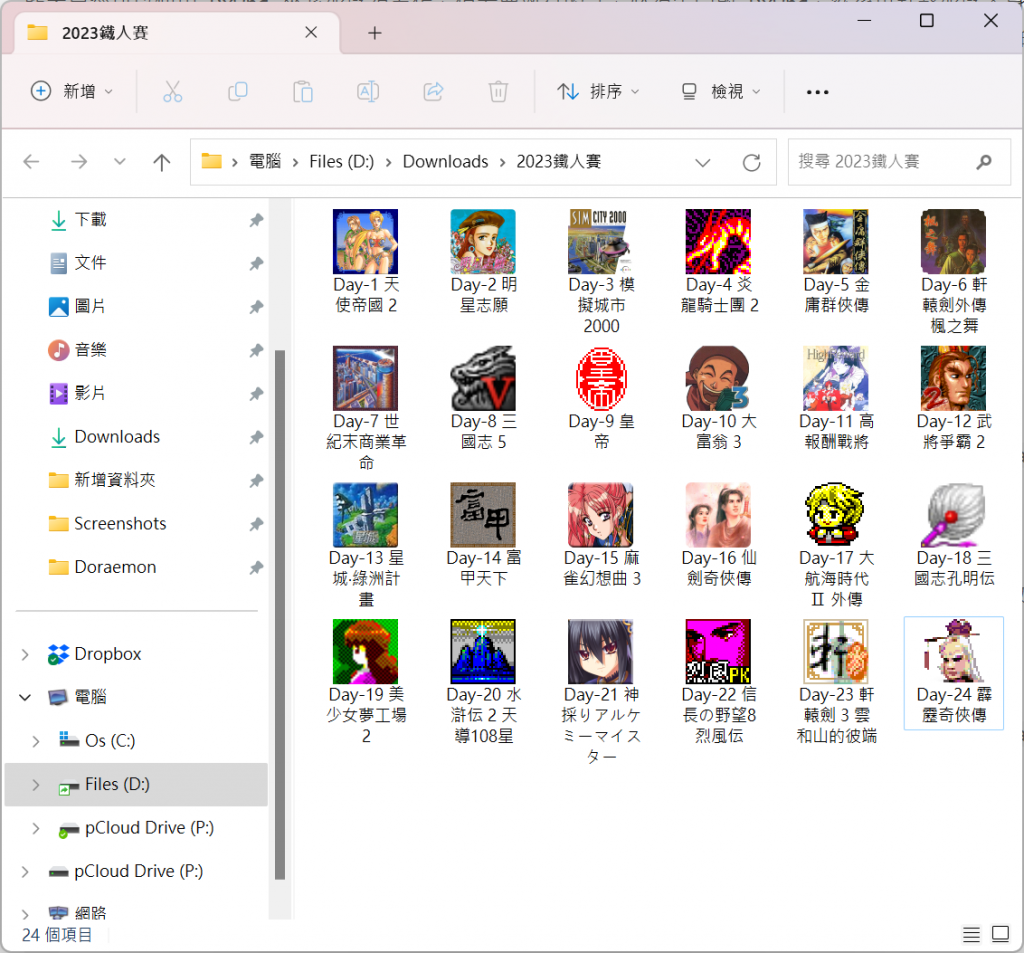Viewport: 1024px width, 953px height.
Task: Select Day-3 模擬城市 2000 file
Action: point(601,272)
